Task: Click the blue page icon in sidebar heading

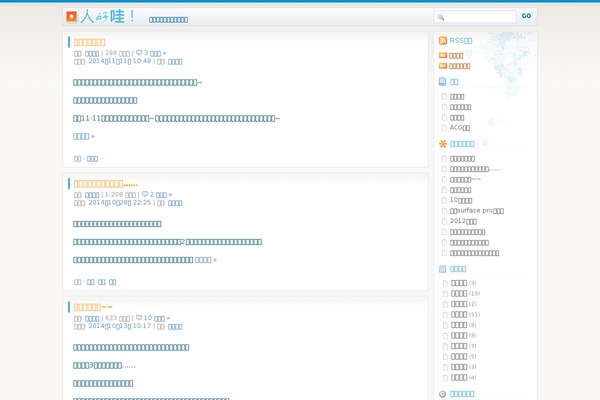Action: tap(443, 82)
